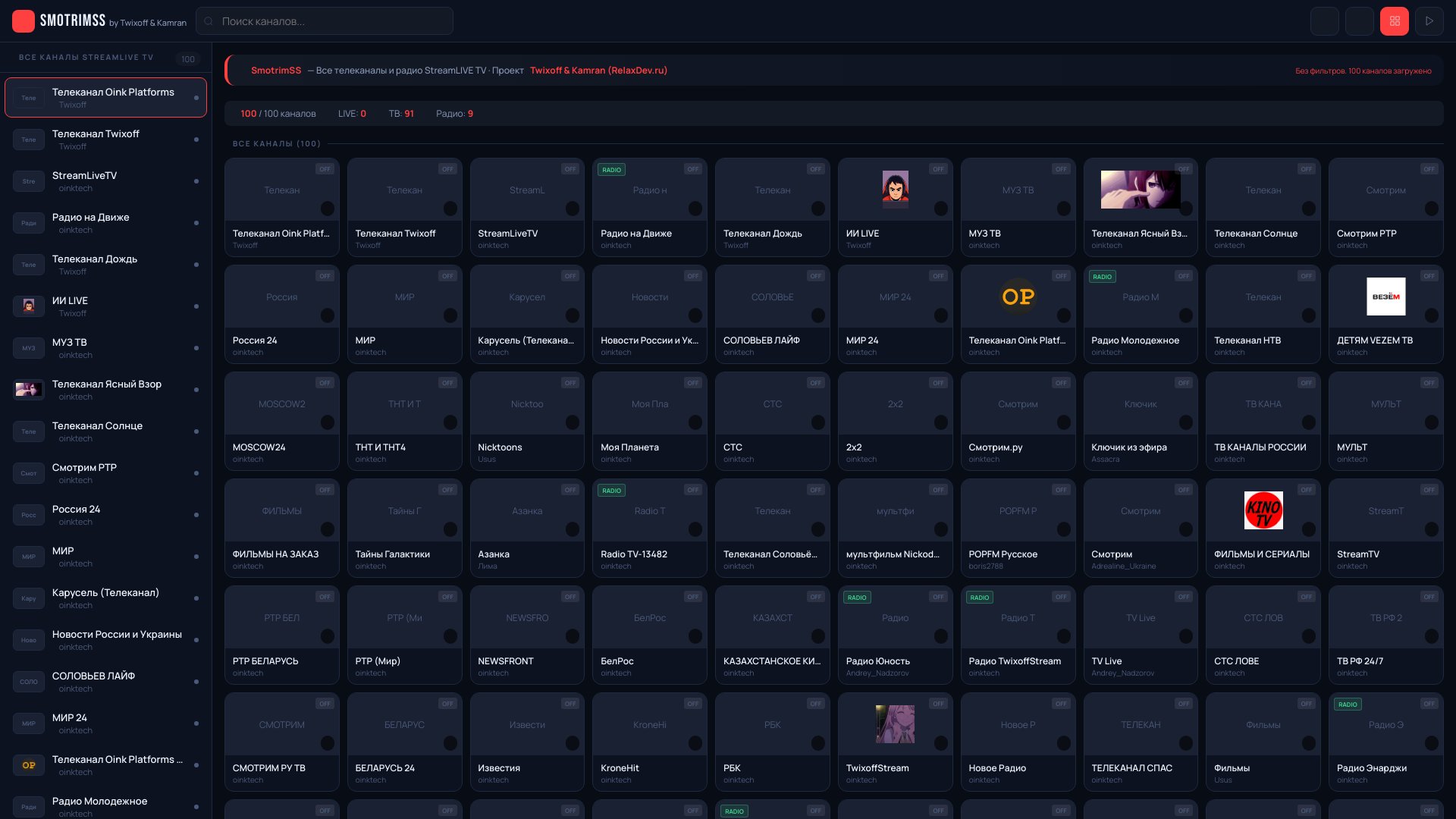Open Twixoff & Kamran (RelaxDev.ru) link

(x=598, y=71)
